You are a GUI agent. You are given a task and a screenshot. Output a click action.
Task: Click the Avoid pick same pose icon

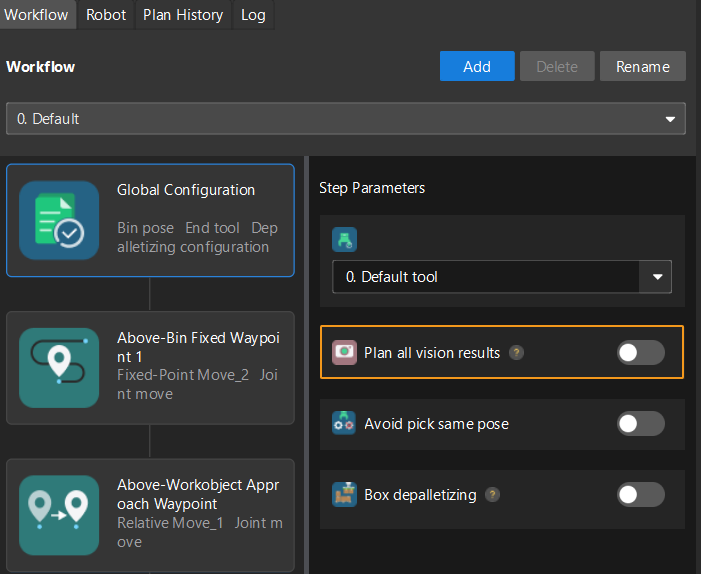point(344,423)
